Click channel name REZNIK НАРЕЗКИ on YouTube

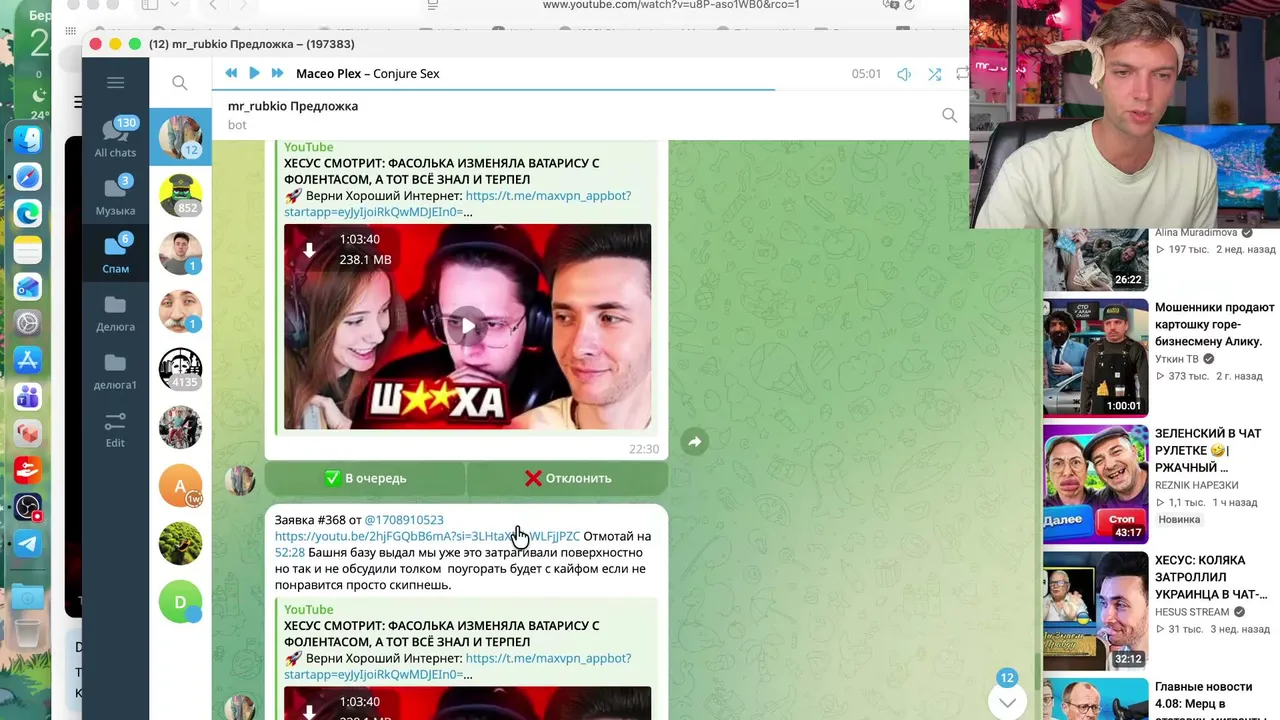point(1197,485)
